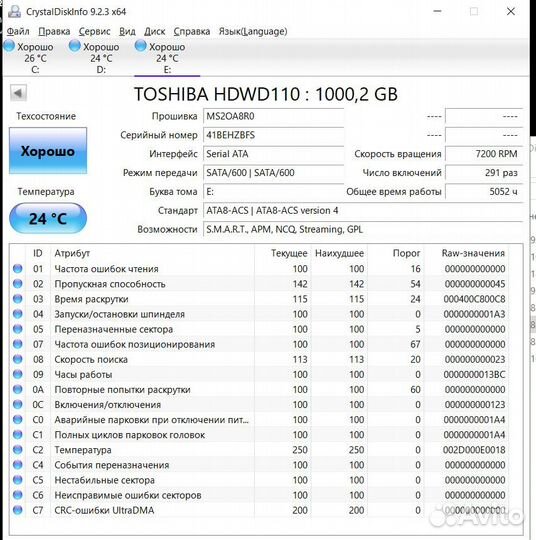Click the blue health circle above D:

tap(74, 46)
